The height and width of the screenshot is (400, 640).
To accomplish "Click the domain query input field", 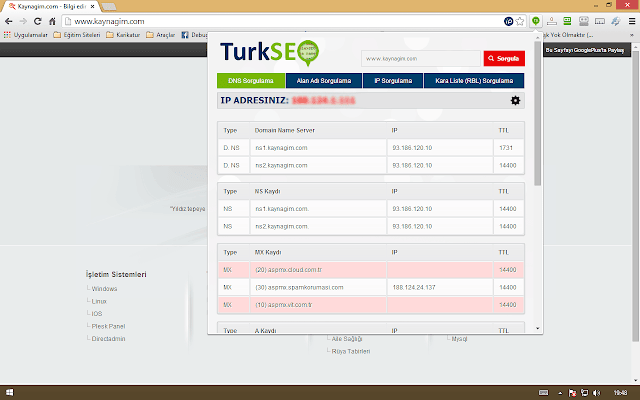I will tap(421, 58).
